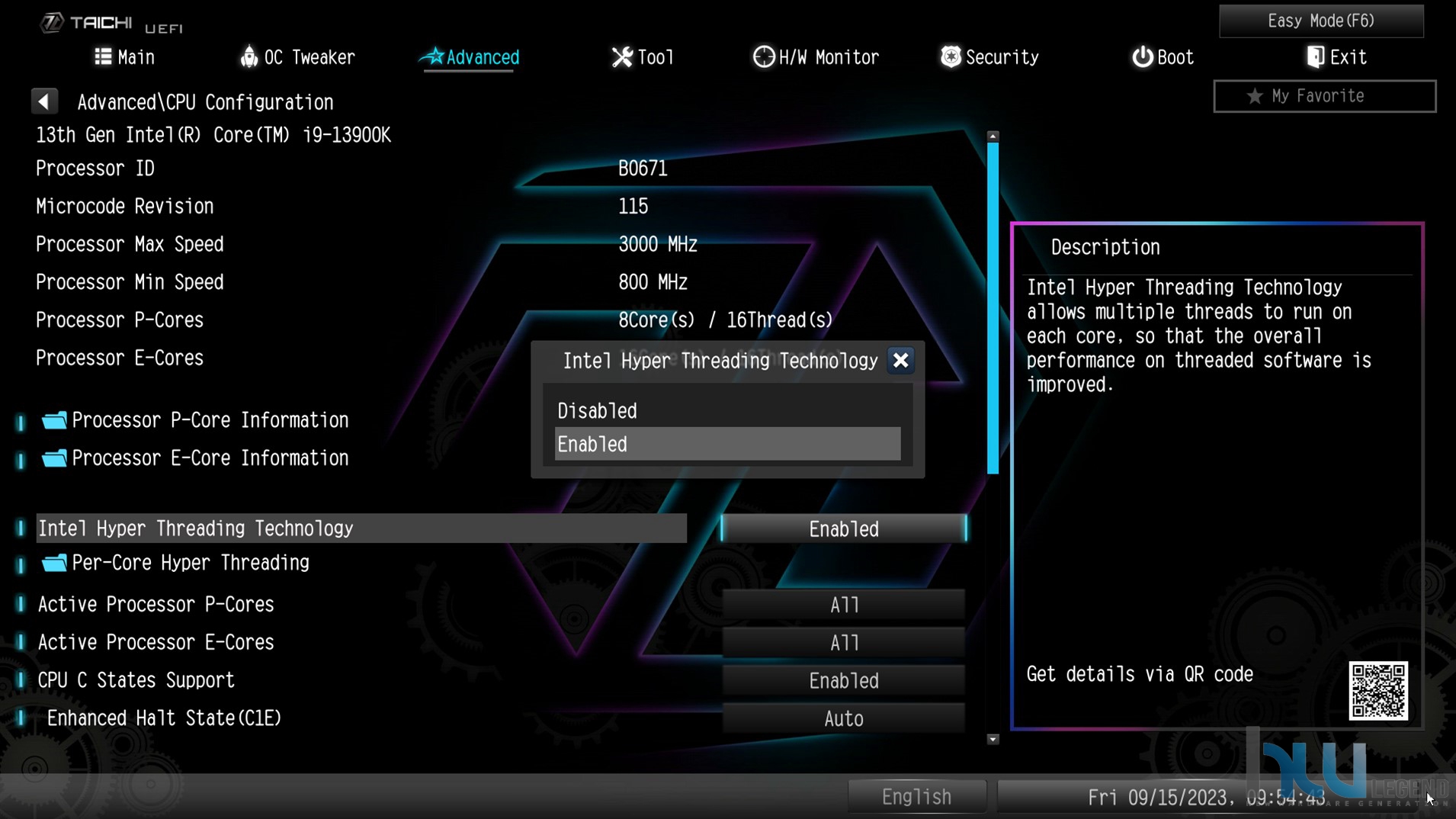
Task: Click the blue scrollbar thumb
Action: [x=993, y=309]
